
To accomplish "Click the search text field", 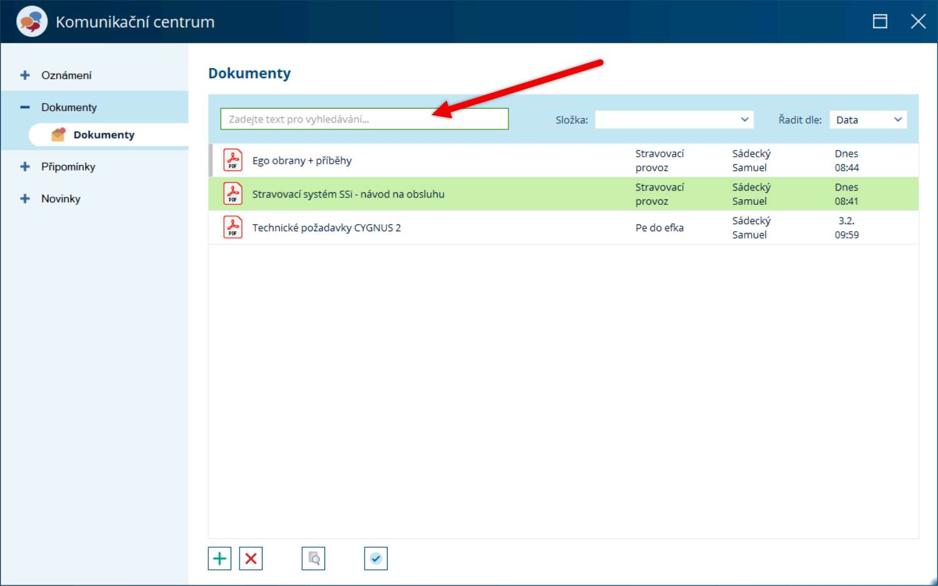I will tap(364, 119).
